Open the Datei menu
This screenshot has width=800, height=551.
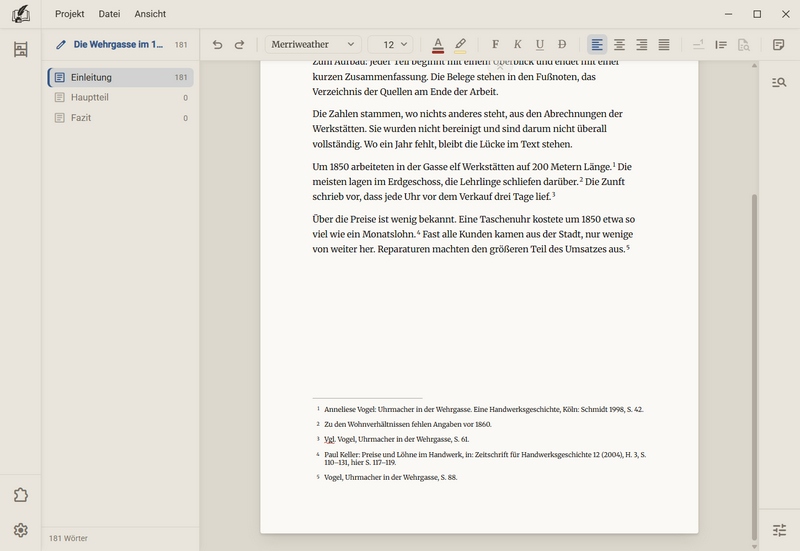click(x=109, y=14)
